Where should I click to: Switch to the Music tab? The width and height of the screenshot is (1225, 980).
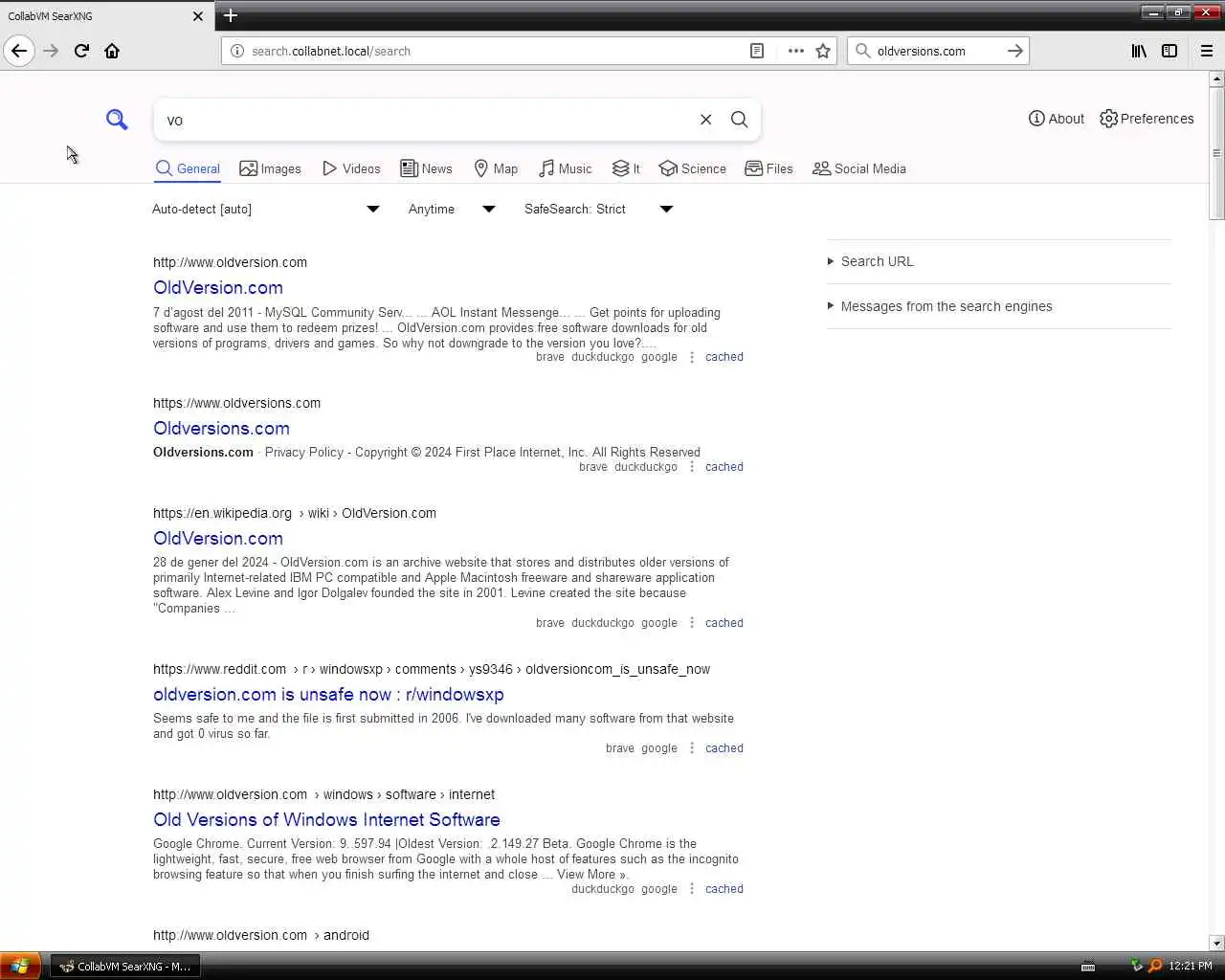[565, 168]
